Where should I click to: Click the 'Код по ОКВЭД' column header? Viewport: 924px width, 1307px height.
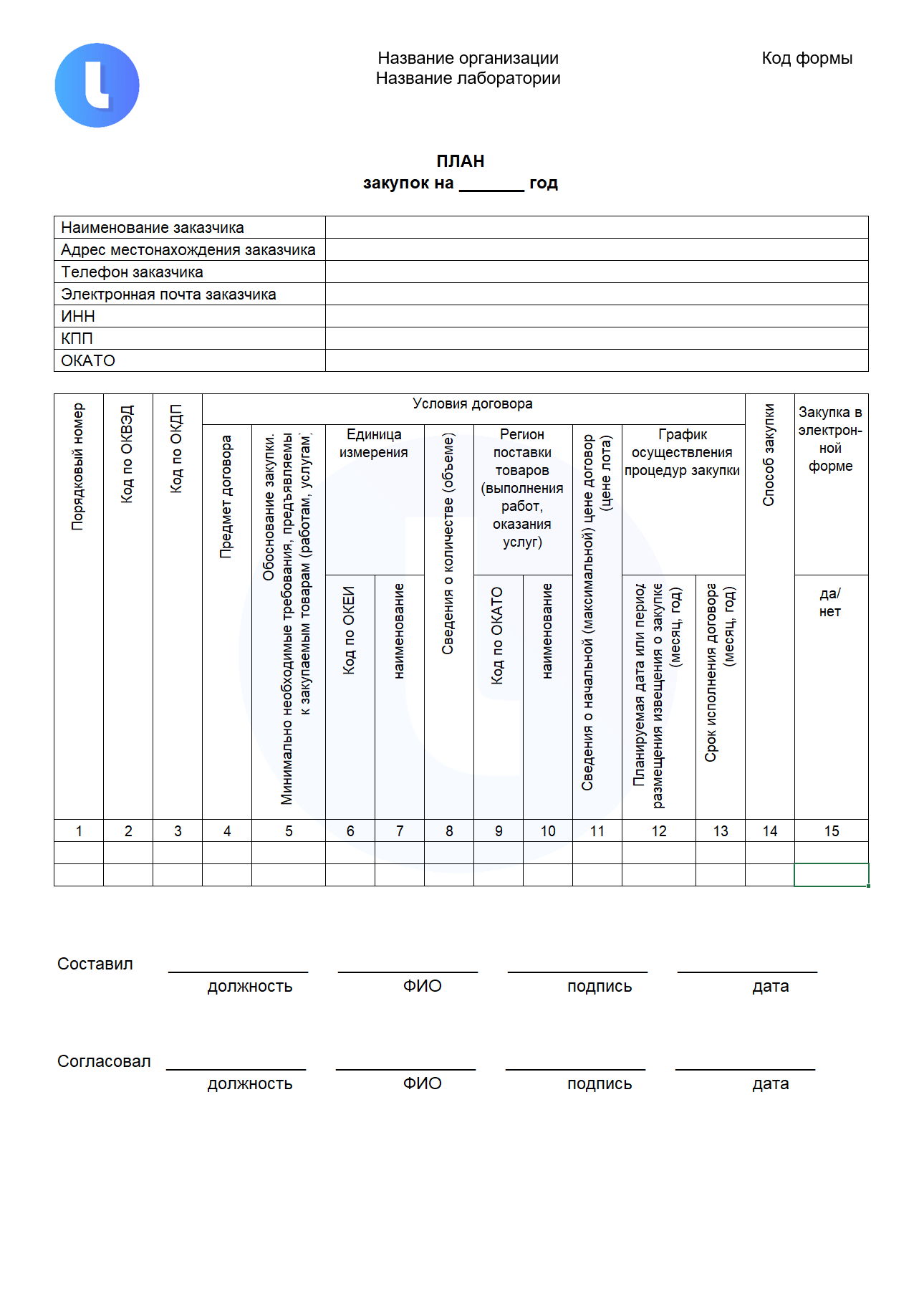pyautogui.click(x=128, y=606)
